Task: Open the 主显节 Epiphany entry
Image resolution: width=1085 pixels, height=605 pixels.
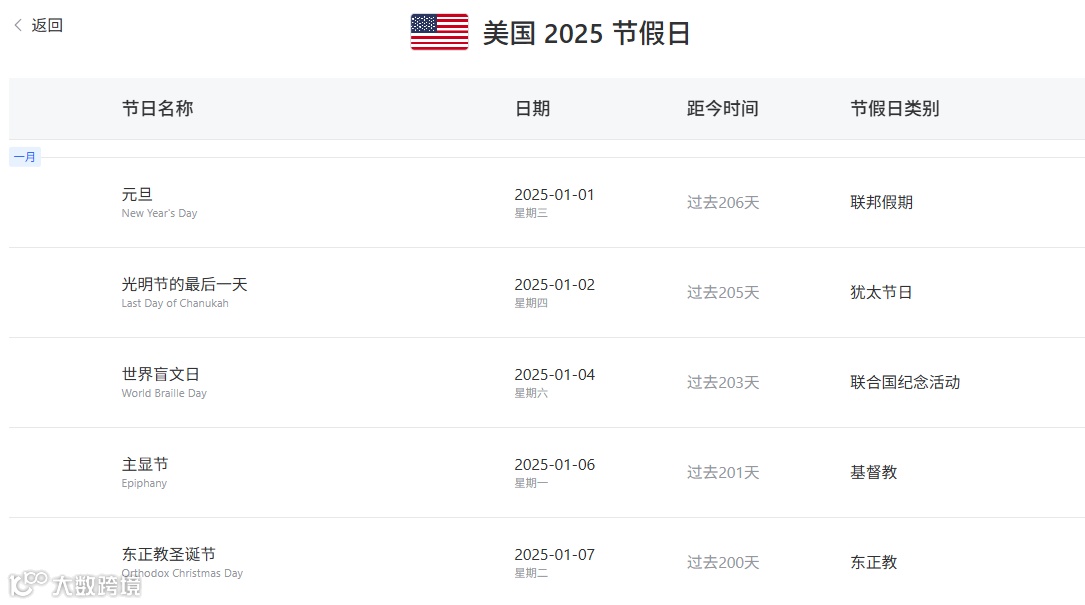Action: [547, 472]
